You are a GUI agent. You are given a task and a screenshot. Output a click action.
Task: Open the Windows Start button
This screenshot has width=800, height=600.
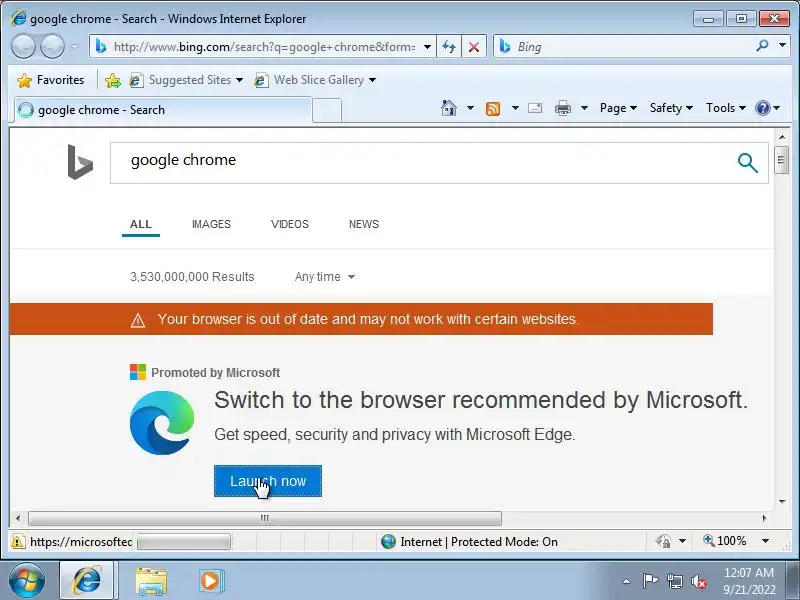(27, 581)
